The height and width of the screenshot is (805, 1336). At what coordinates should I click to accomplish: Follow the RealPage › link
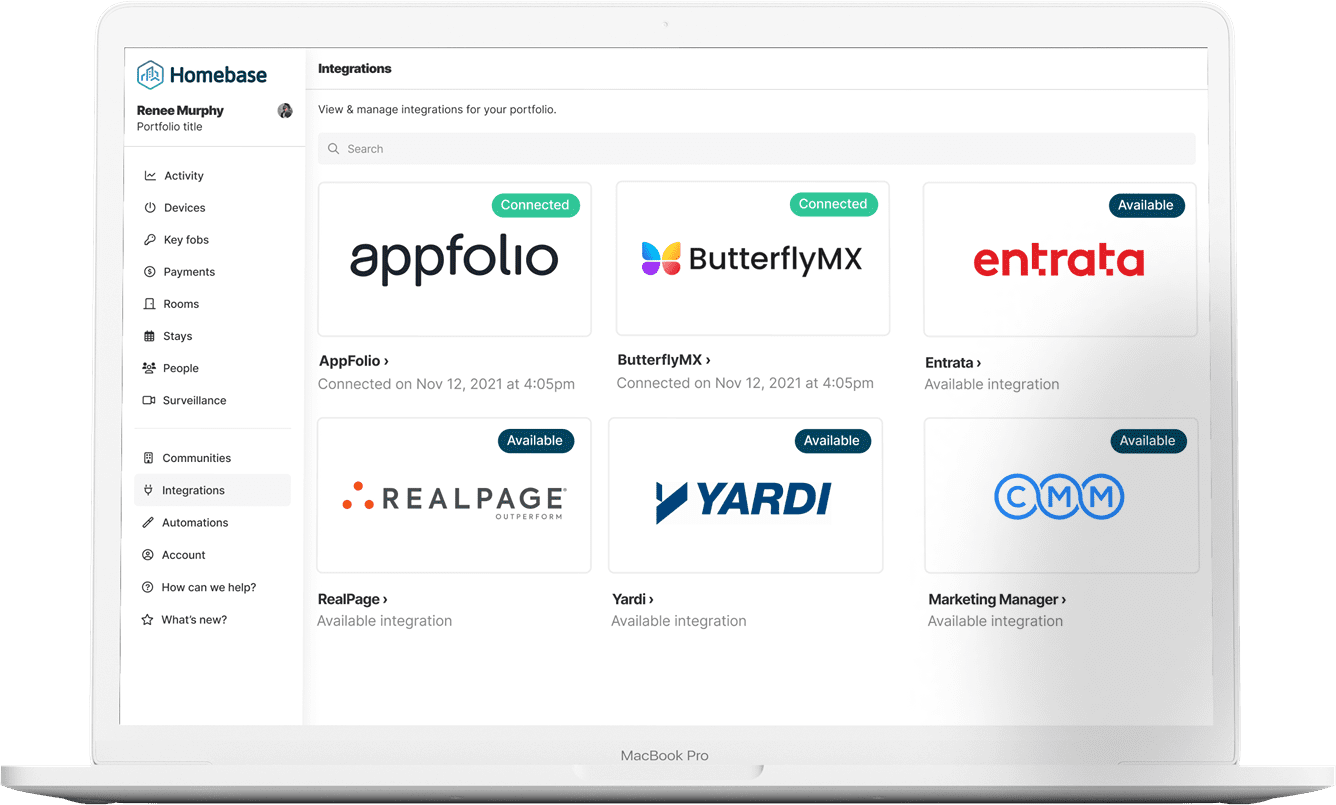click(x=353, y=599)
